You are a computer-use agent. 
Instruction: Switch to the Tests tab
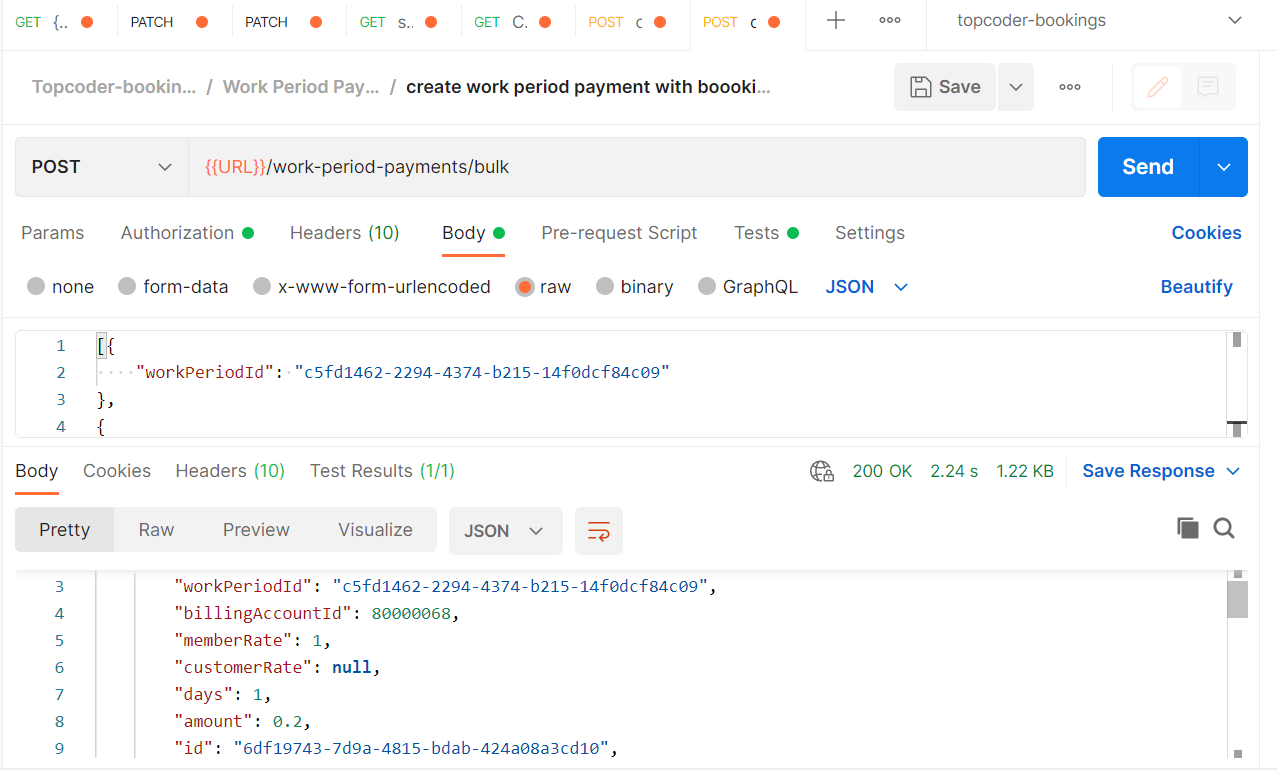755,233
